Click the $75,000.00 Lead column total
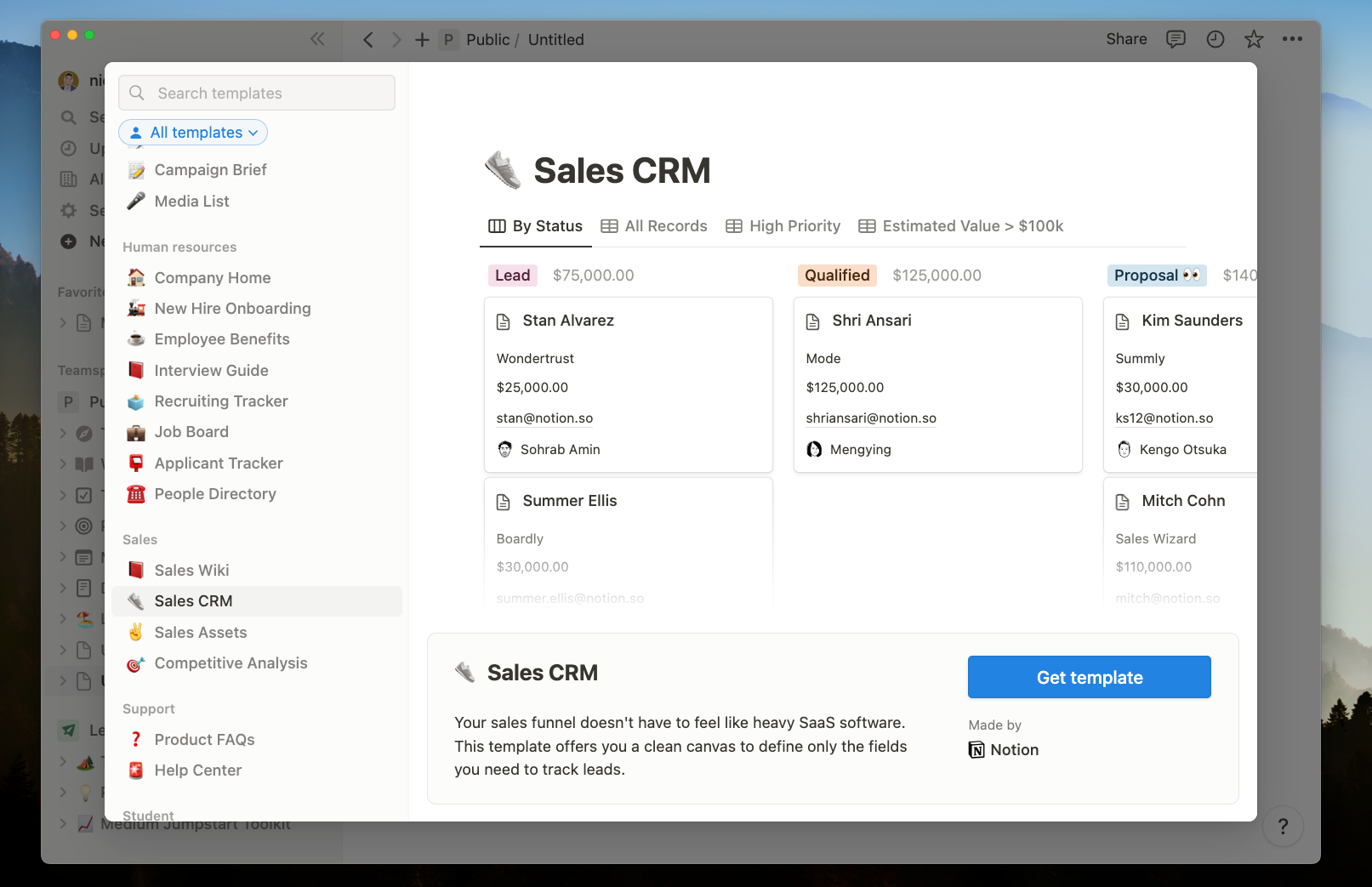Image resolution: width=1372 pixels, height=887 pixels. (593, 276)
